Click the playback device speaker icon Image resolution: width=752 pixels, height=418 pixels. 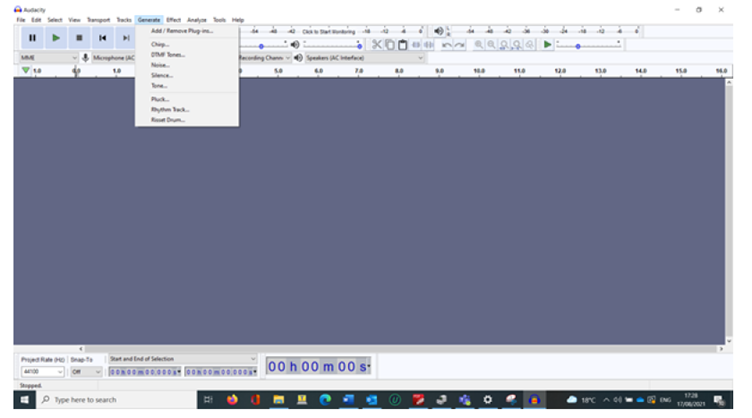pyautogui.click(x=298, y=58)
